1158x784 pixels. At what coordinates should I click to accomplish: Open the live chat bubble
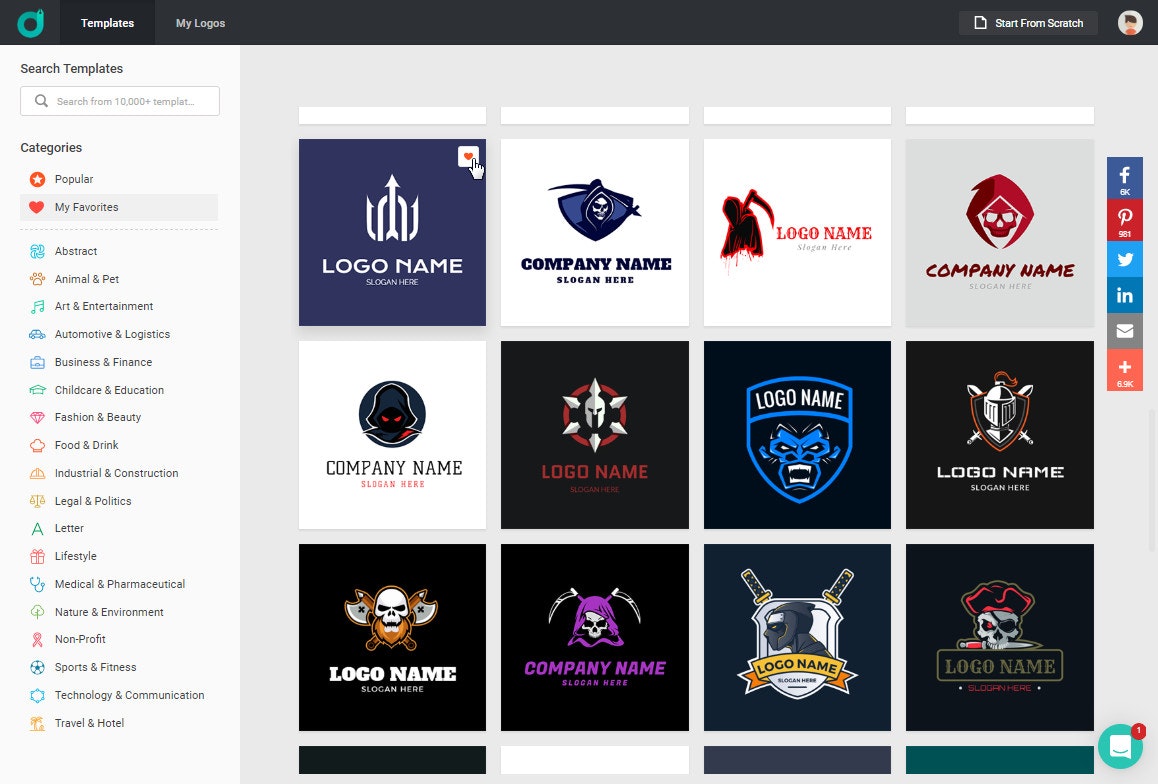(x=1120, y=746)
